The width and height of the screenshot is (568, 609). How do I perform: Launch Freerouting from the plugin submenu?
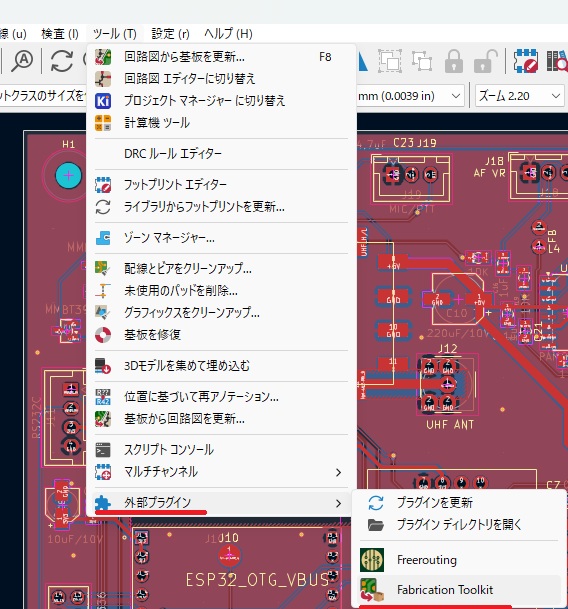(458, 560)
